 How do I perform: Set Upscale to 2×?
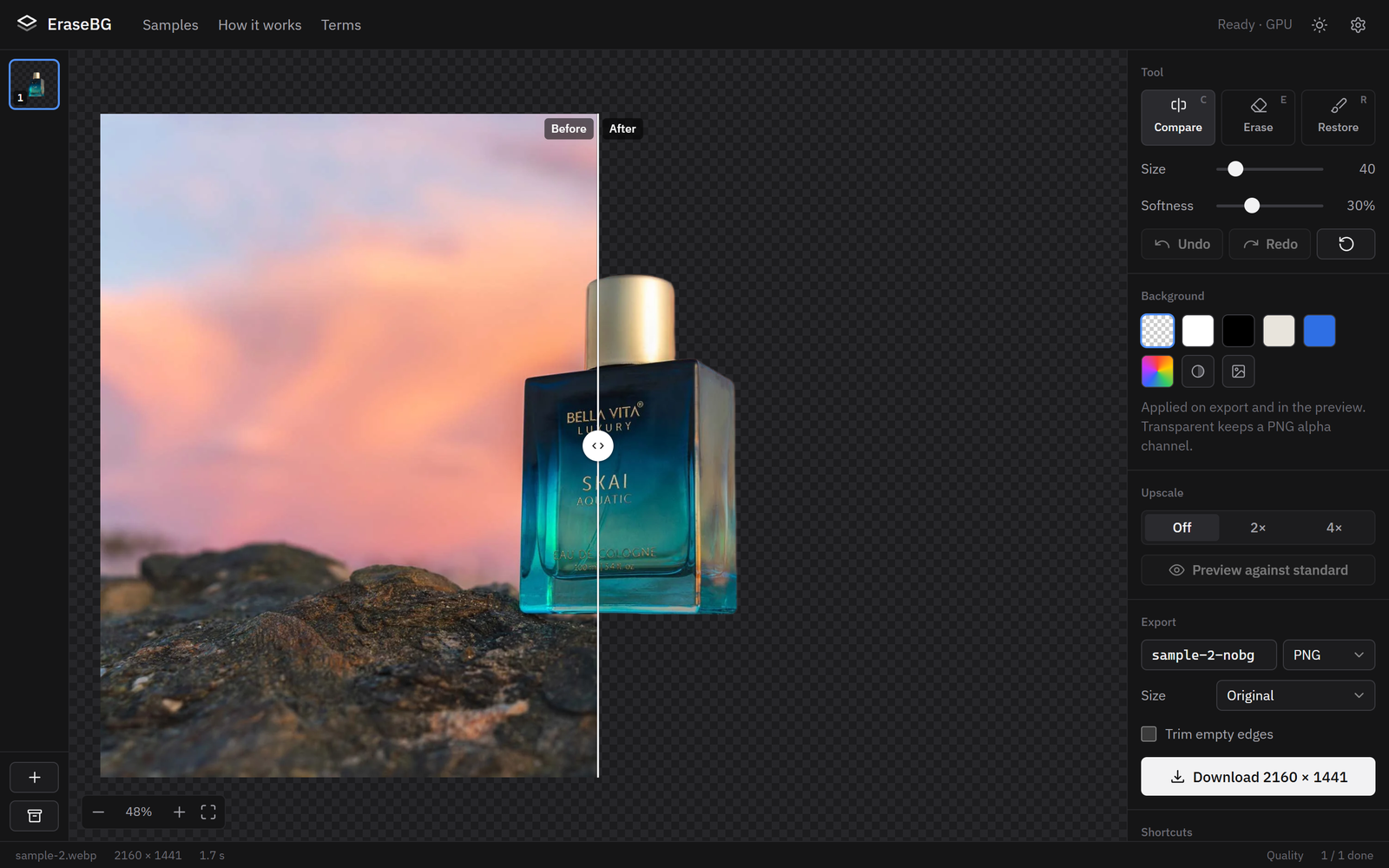click(x=1258, y=528)
